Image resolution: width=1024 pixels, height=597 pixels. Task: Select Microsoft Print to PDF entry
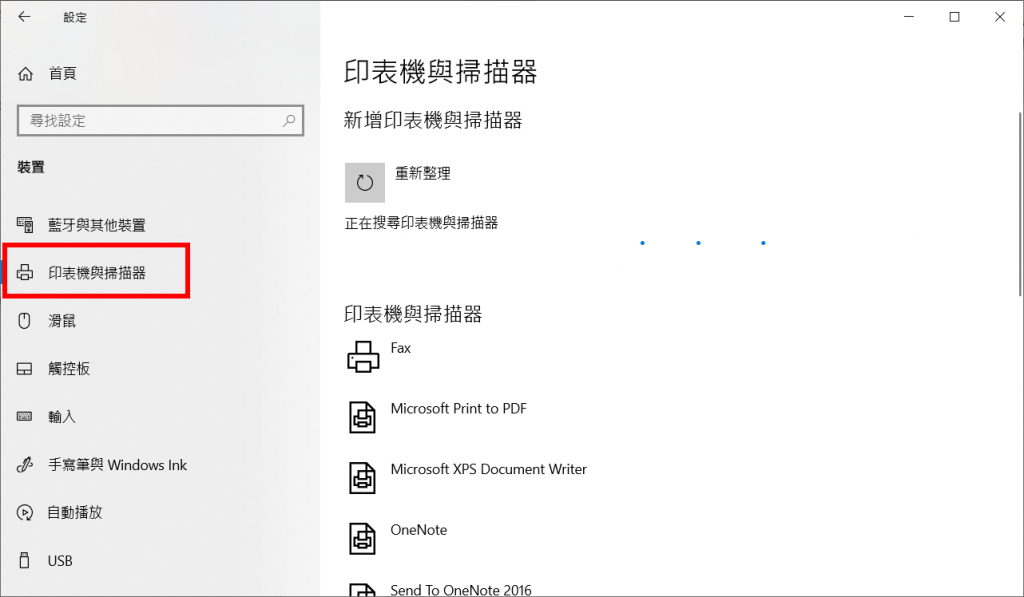point(458,409)
